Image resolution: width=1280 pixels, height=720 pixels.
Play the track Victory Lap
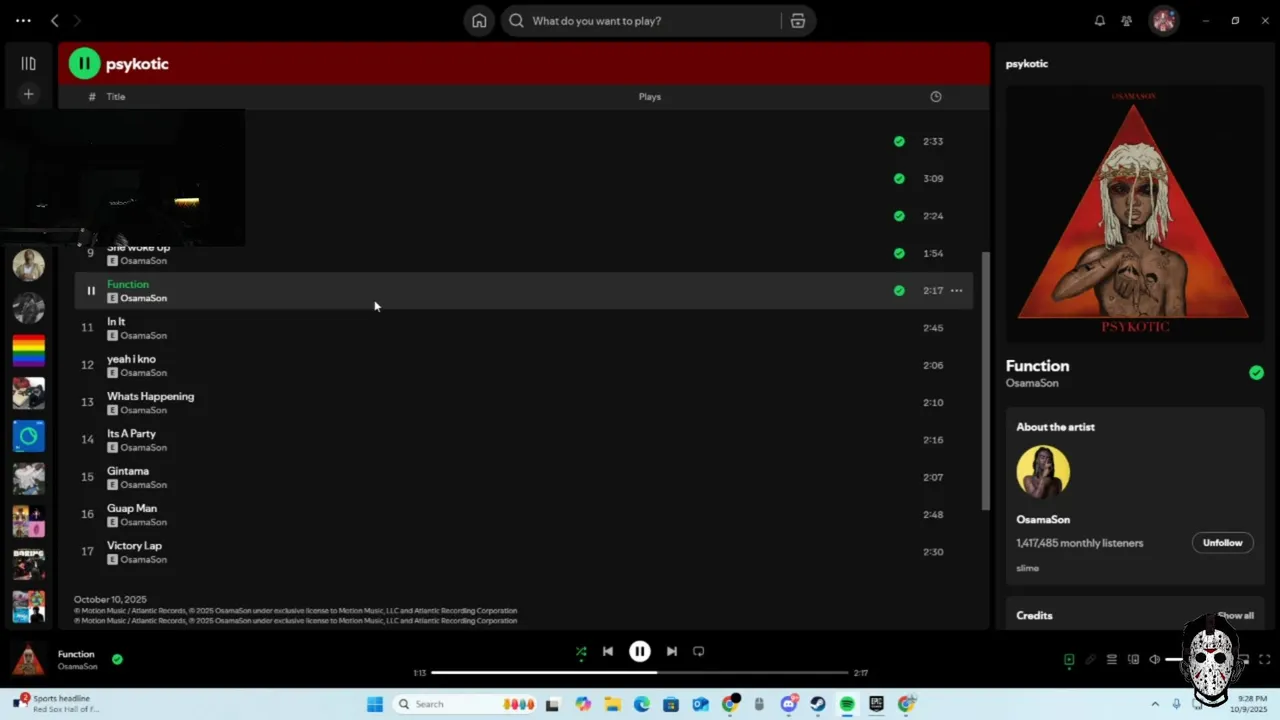point(134,546)
